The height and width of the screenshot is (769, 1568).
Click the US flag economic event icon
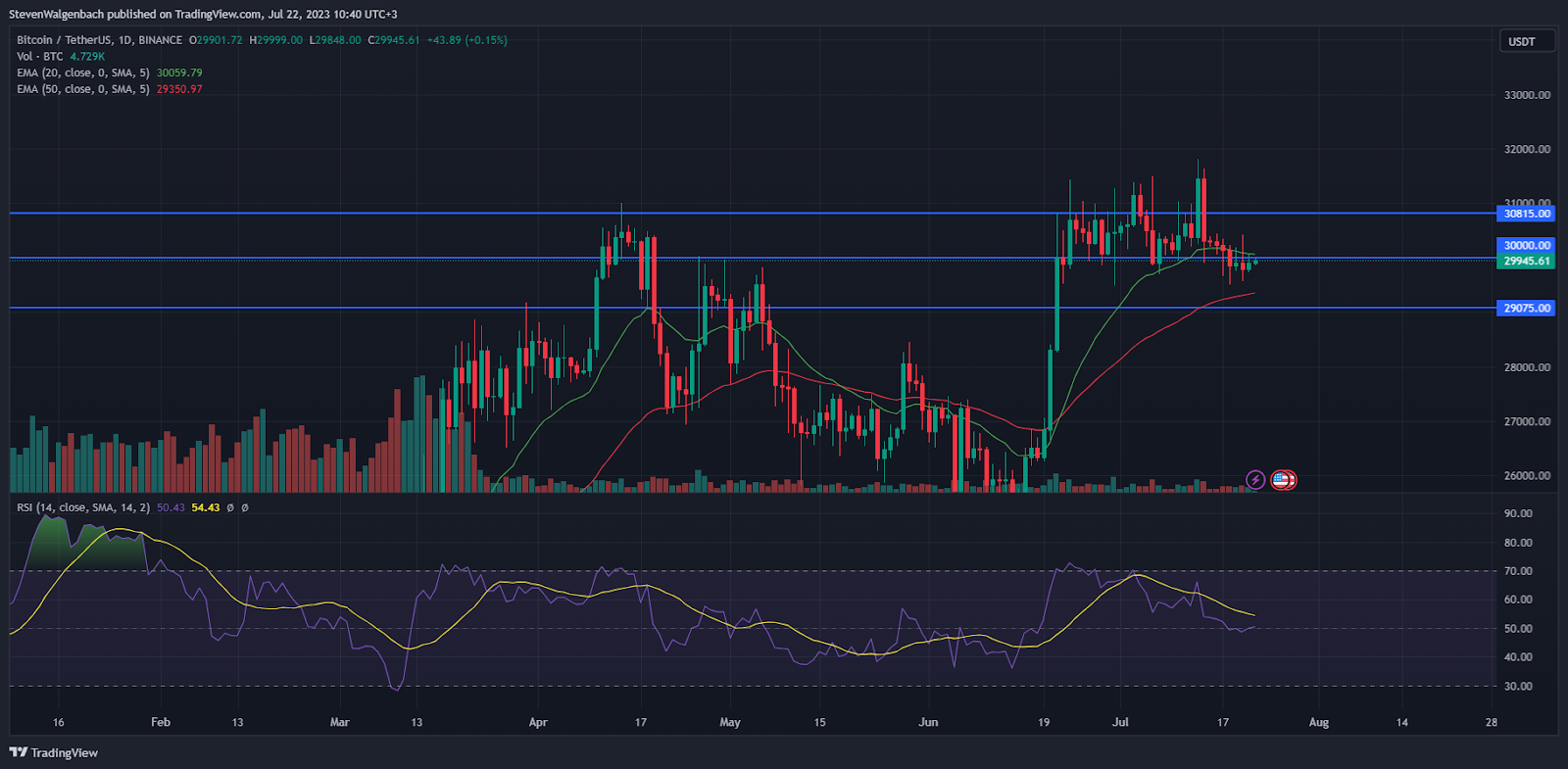[x=1283, y=480]
